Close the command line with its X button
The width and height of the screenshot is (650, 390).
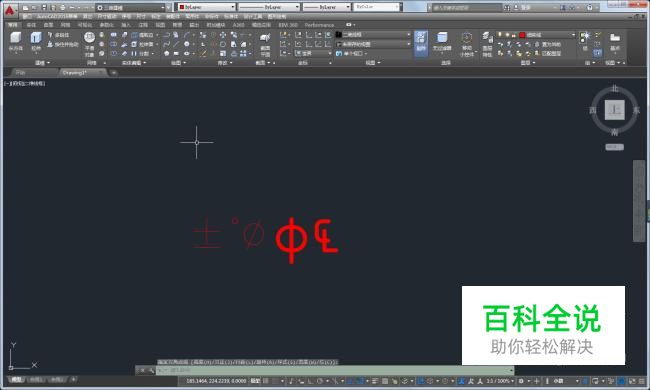[x=142, y=371]
